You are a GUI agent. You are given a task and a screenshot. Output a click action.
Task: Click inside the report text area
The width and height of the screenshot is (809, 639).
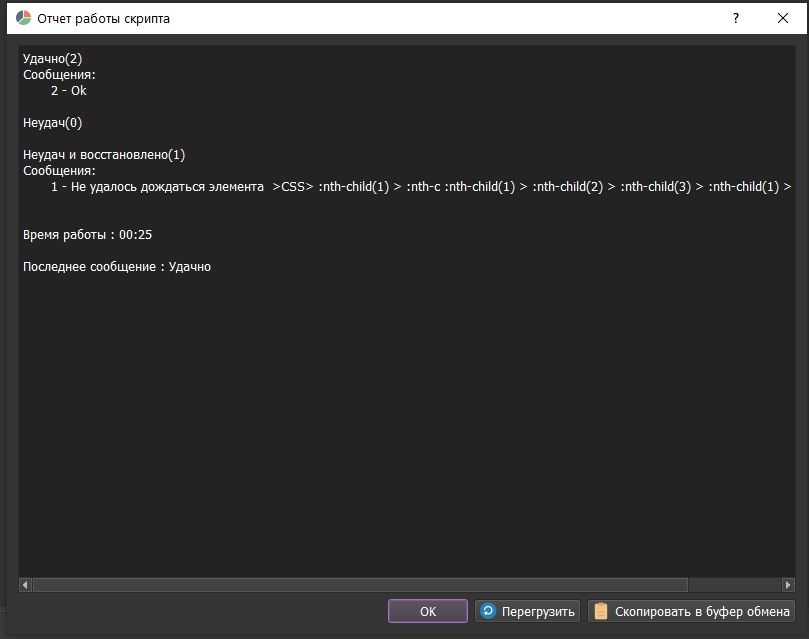pyautogui.click(x=400, y=400)
